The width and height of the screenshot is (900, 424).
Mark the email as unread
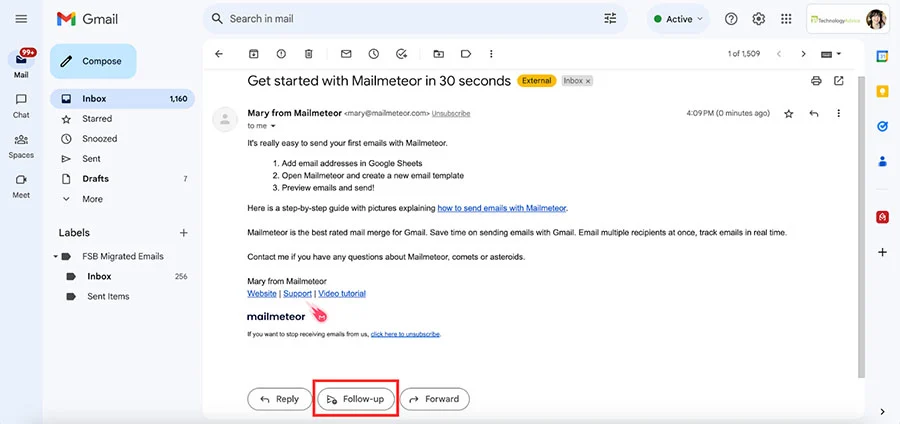pyautogui.click(x=346, y=54)
